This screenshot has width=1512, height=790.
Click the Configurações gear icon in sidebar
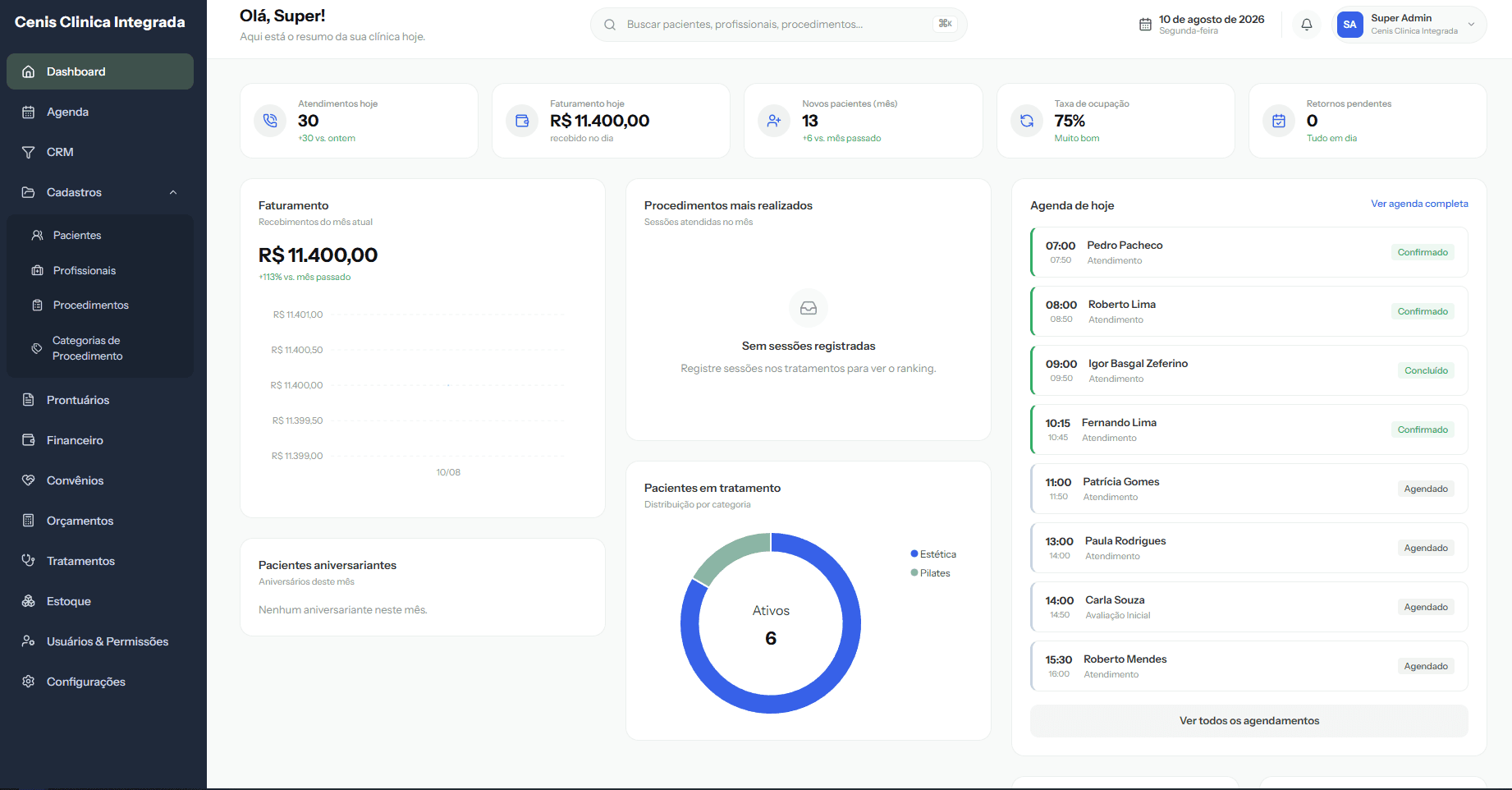(x=29, y=682)
